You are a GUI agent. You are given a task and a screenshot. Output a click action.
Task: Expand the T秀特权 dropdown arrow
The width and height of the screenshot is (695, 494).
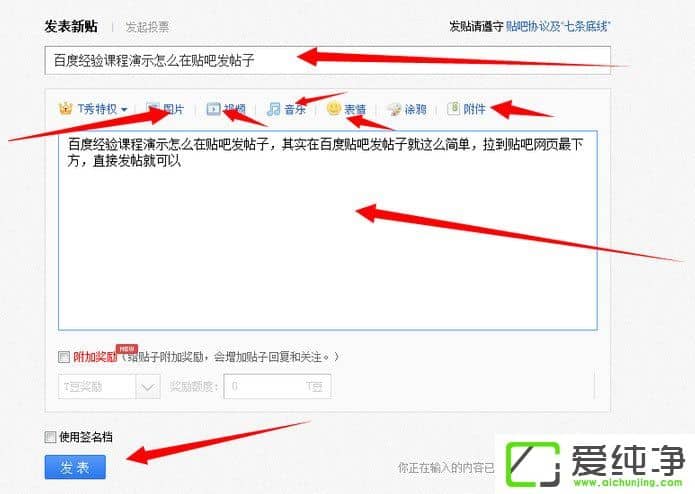pyautogui.click(x=124, y=109)
